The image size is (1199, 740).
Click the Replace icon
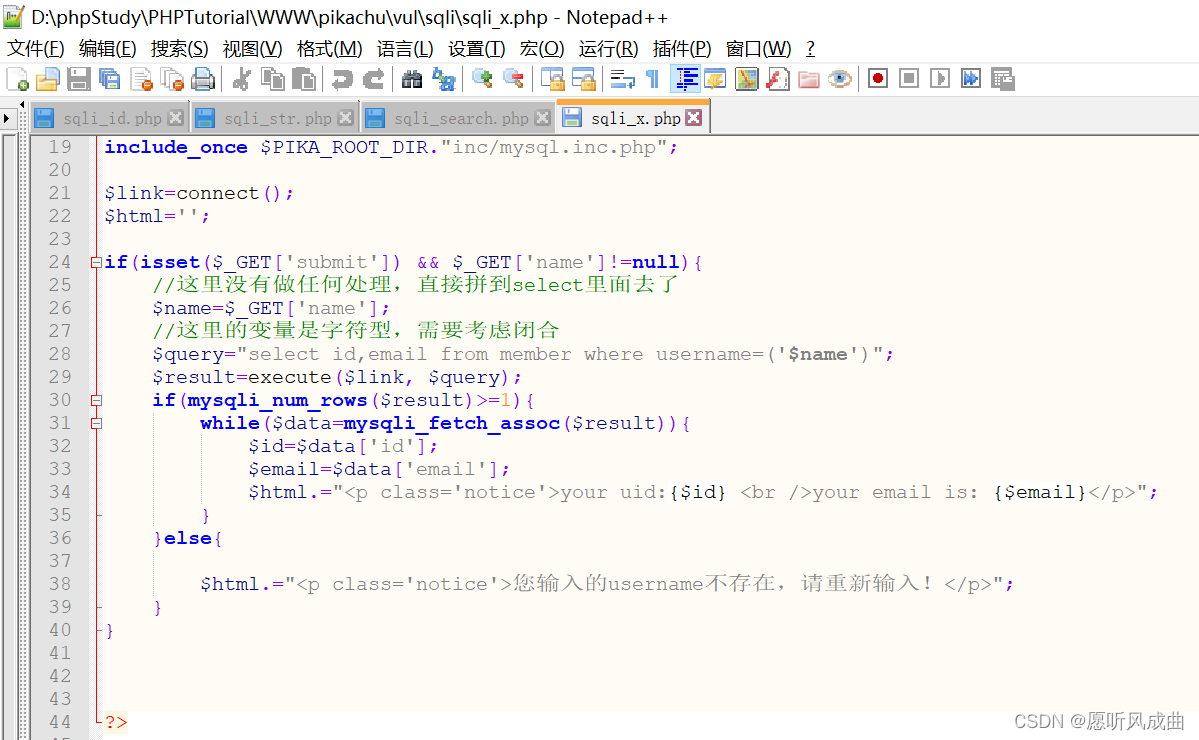[444, 79]
